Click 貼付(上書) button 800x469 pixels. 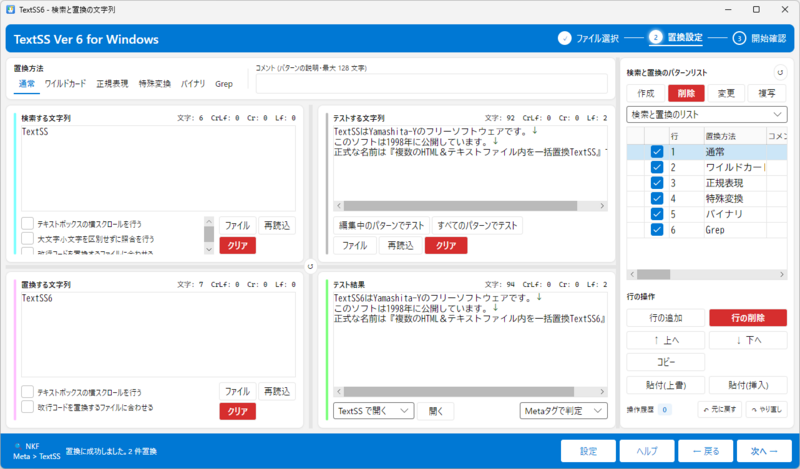pyautogui.click(x=666, y=385)
